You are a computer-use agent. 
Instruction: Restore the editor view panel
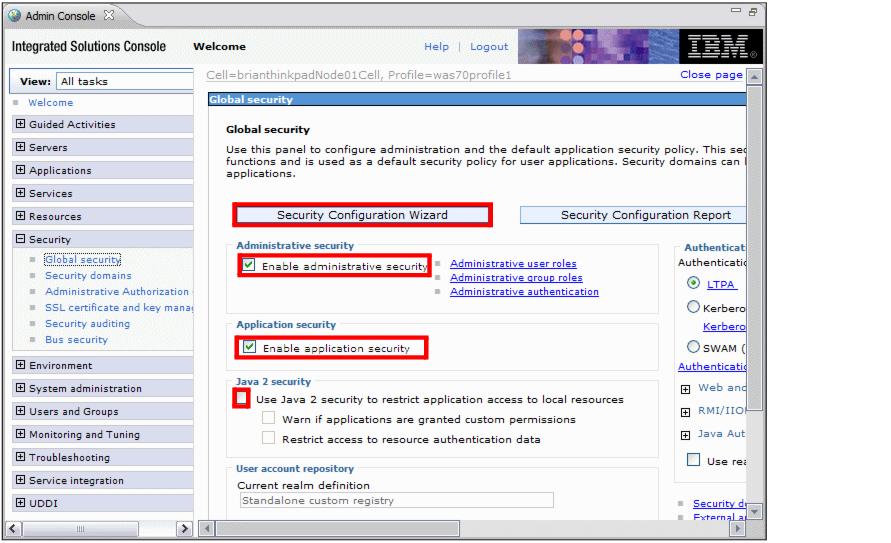tap(753, 11)
